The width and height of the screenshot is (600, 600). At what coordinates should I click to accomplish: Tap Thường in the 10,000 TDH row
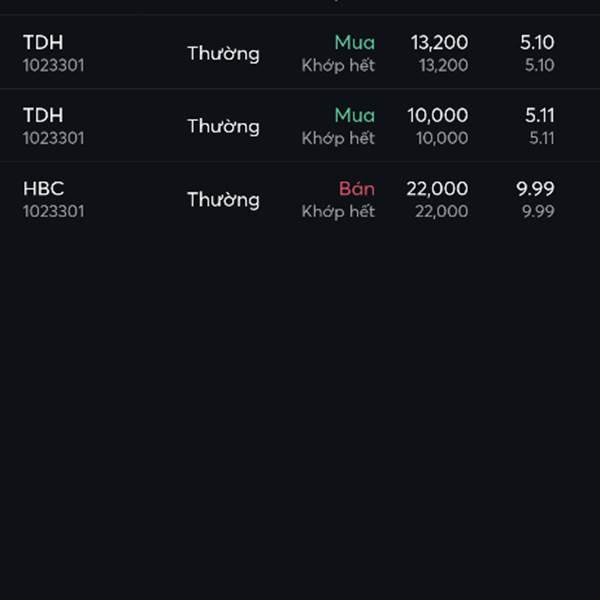[x=223, y=127]
